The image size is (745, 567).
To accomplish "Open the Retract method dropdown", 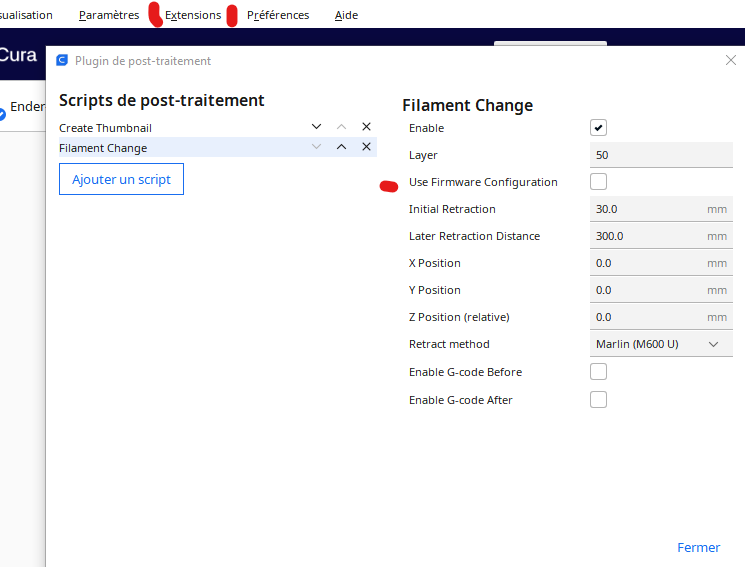I will (661, 344).
